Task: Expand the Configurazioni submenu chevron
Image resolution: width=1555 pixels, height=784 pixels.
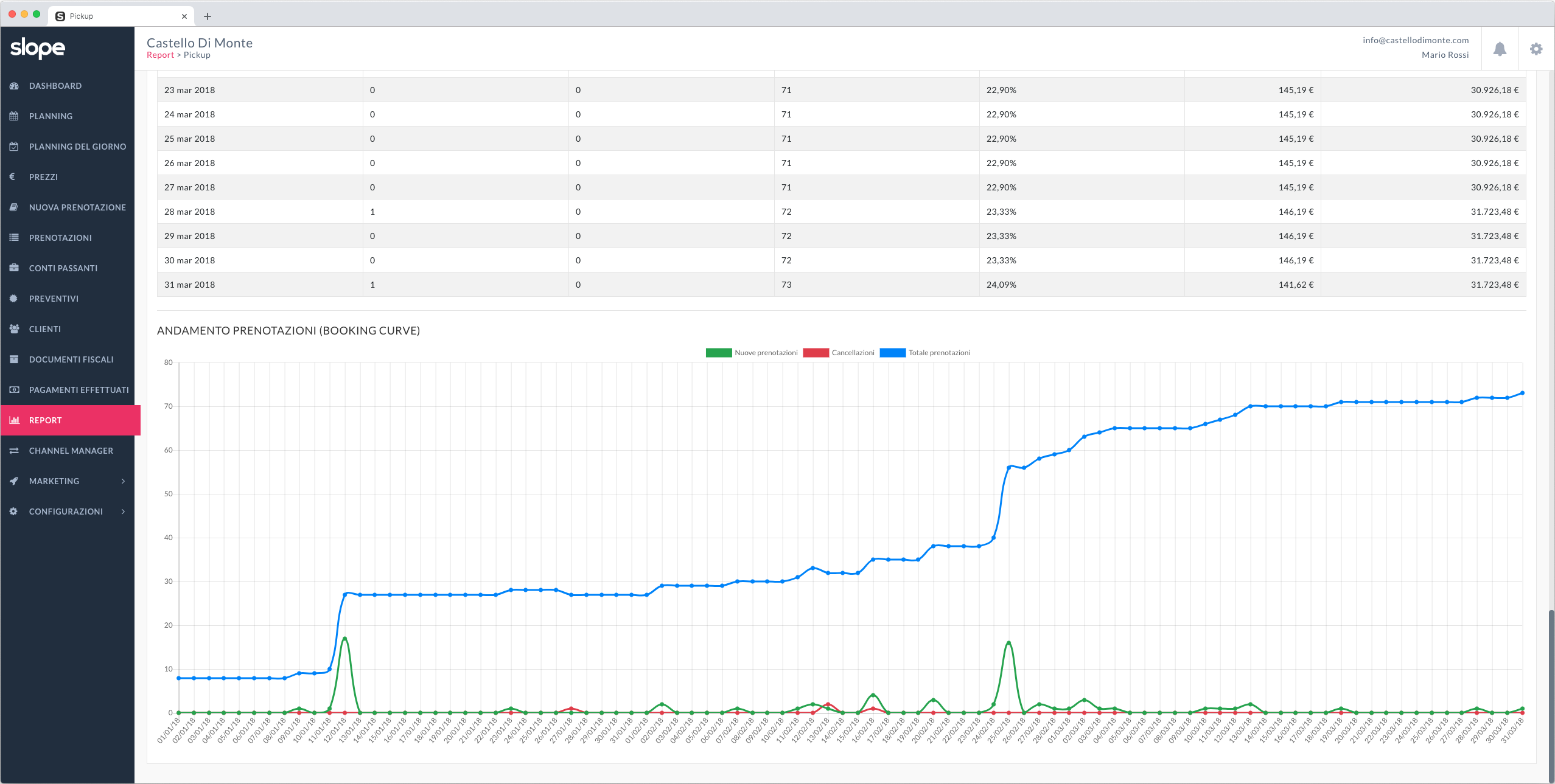Action: click(123, 512)
